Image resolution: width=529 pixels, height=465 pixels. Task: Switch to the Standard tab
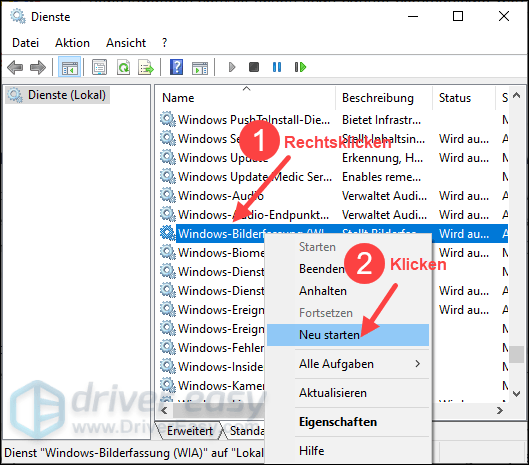tap(246, 431)
